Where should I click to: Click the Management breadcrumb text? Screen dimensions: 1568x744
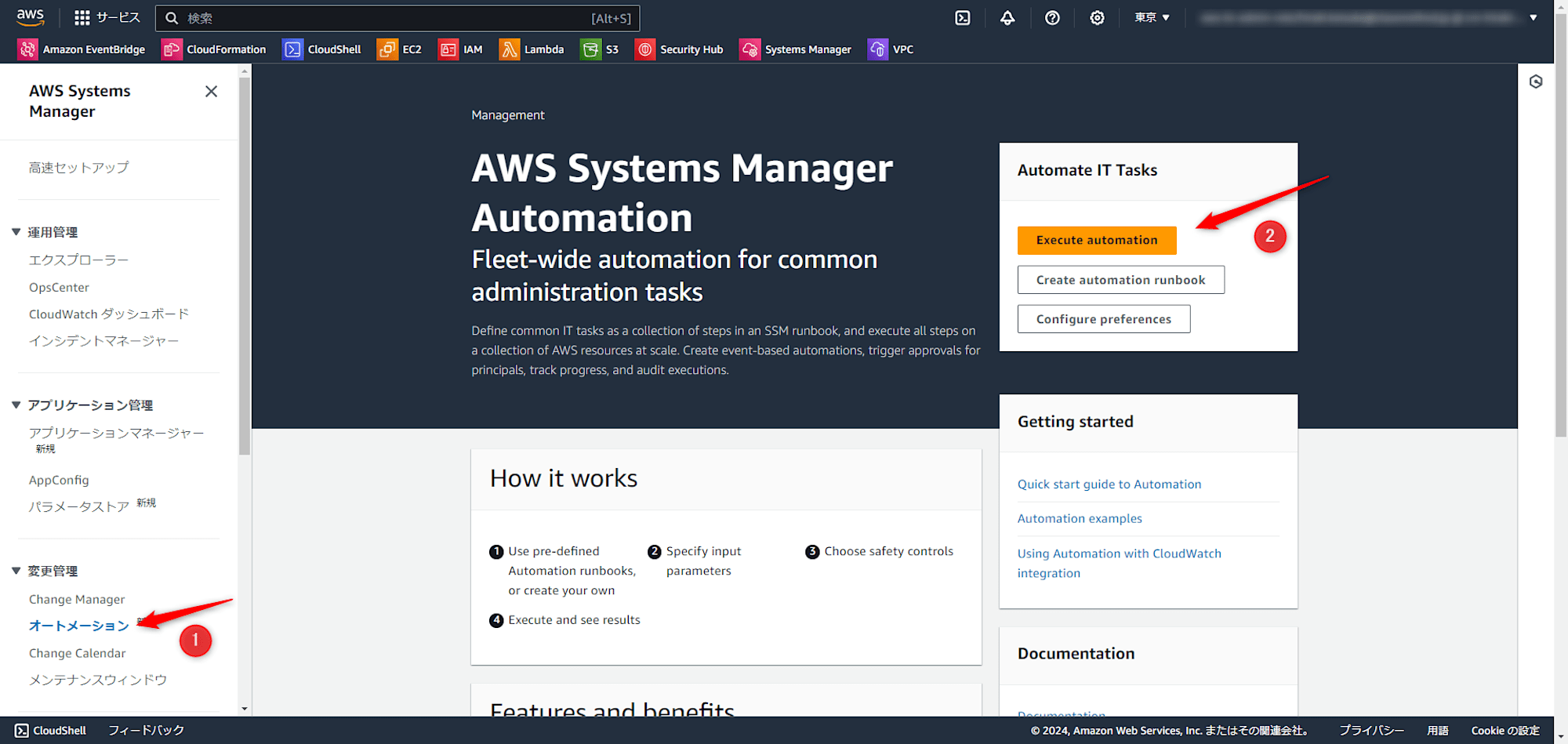[508, 115]
